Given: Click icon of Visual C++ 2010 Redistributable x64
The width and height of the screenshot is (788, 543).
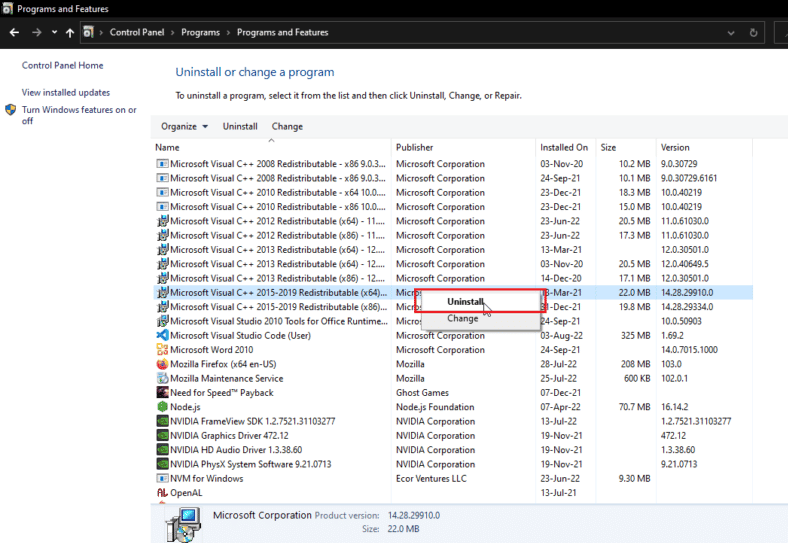Looking at the screenshot, I should pyautogui.click(x=162, y=193).
